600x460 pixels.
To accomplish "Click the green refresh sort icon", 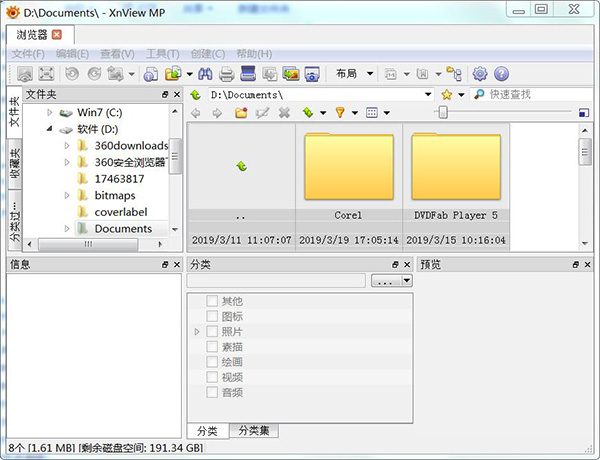I will tap(307, 113).
